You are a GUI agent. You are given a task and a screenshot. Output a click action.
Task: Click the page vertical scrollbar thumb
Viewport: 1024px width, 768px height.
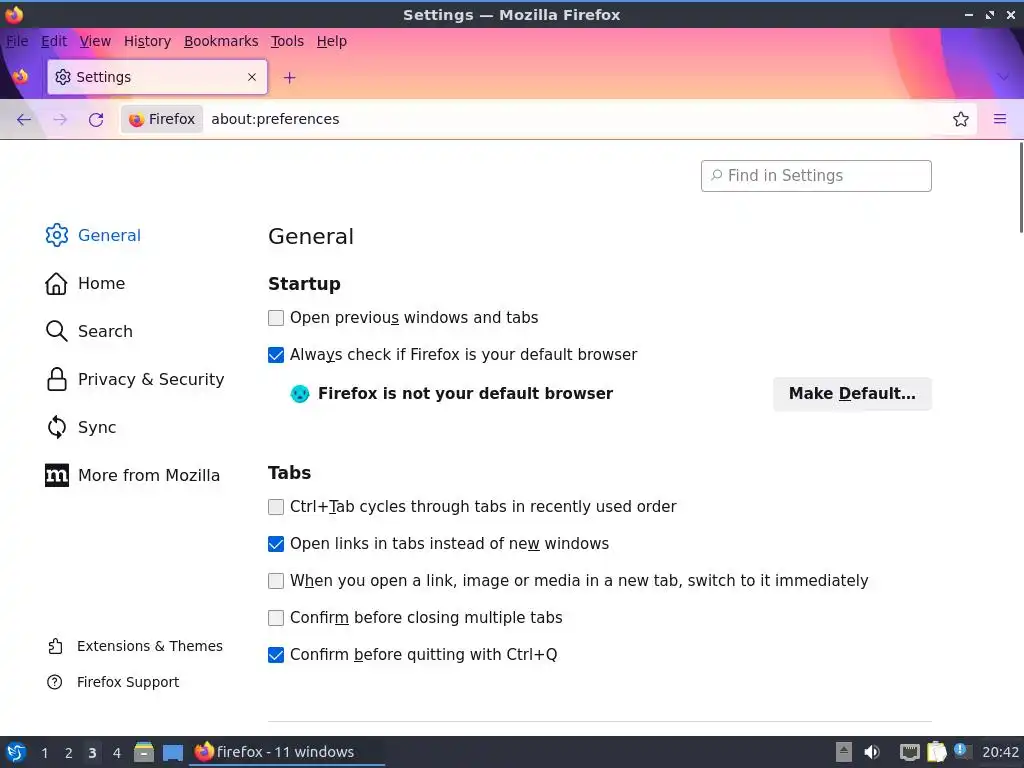tap(1021, 187)
